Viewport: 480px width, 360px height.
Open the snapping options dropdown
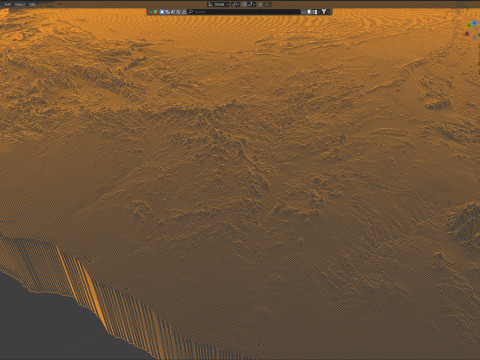[x=252, y=4]
